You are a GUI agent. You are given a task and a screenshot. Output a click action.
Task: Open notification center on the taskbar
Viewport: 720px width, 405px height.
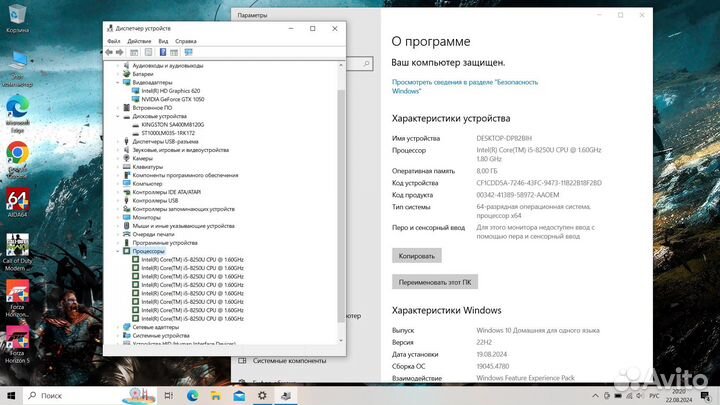(x=705, y=395)
